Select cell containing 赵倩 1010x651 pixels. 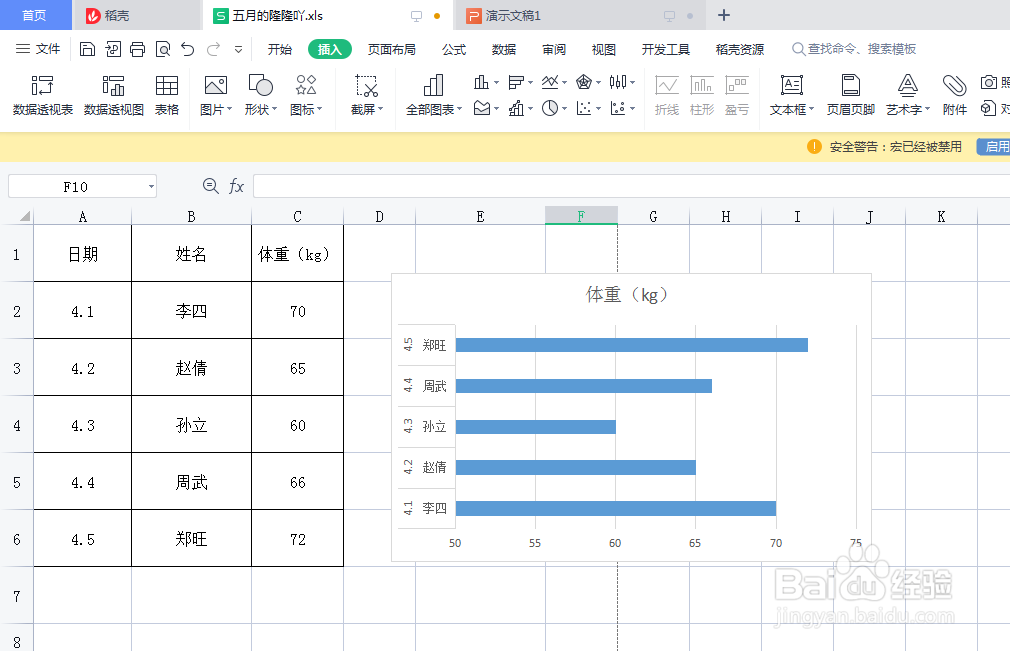tap(191, 368)
